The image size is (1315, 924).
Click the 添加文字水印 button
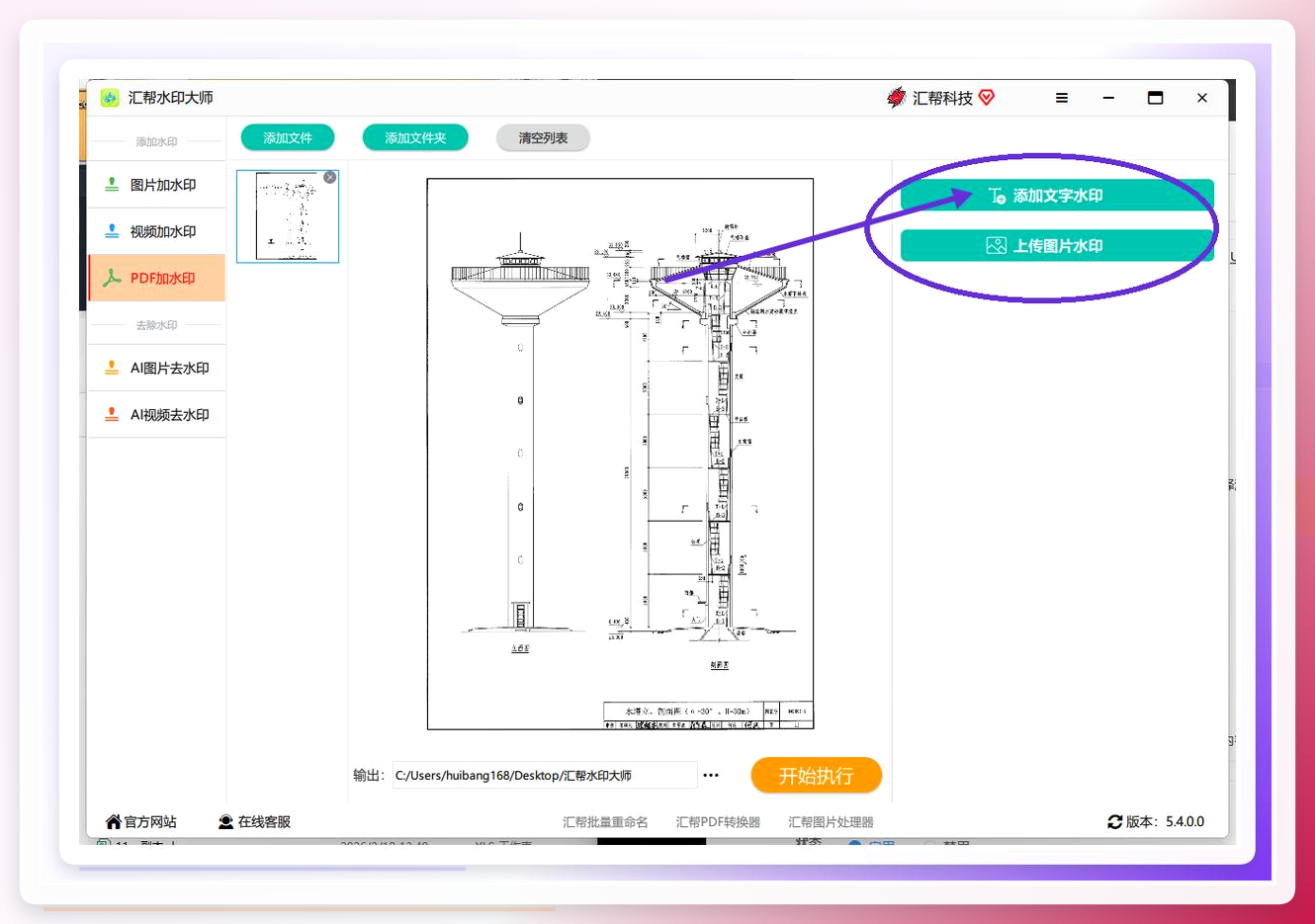(x=1057, y=196)
